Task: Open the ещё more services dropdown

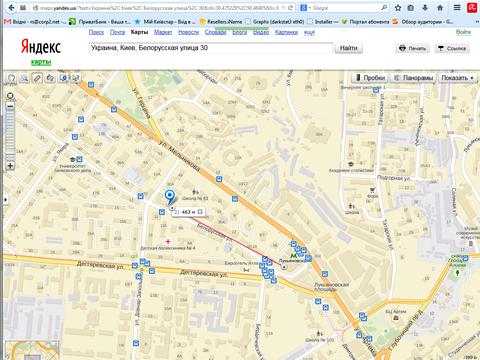Action: 309,32
